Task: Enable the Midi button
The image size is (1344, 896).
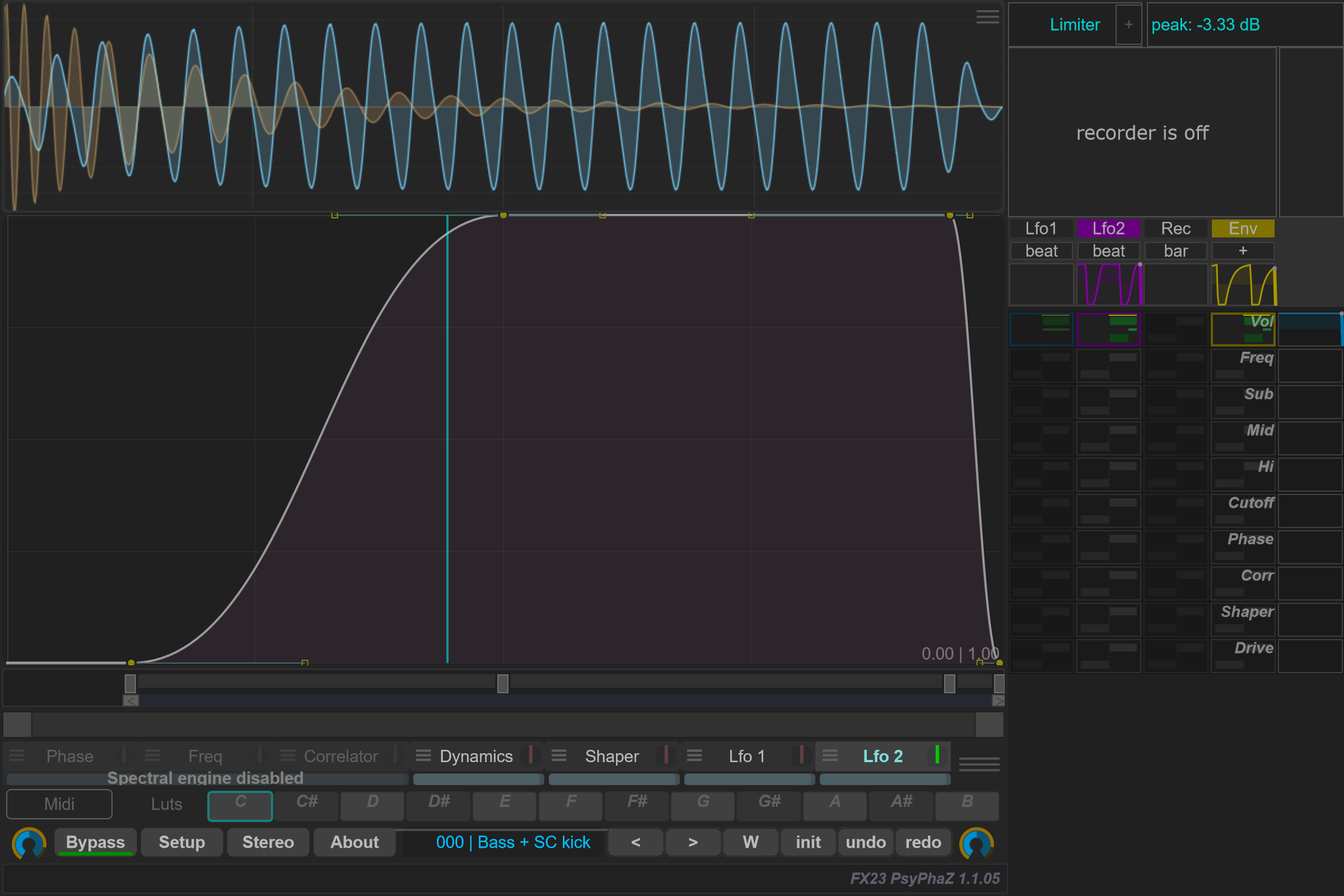Action: point(59,804)
